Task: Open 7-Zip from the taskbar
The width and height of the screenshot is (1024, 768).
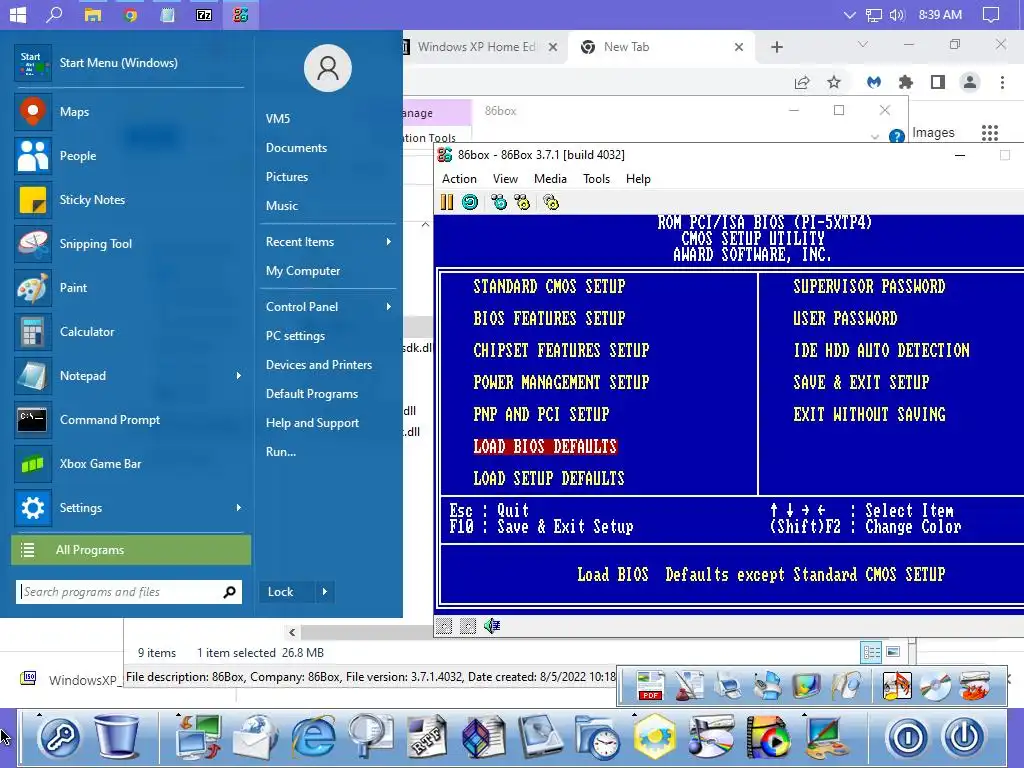Action: click(204, 14)
